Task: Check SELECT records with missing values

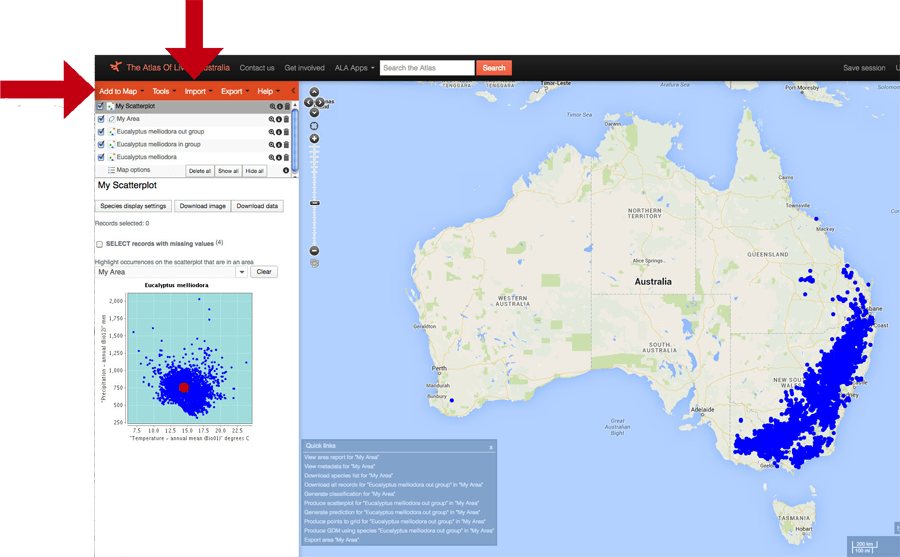Action: [99, 244]
